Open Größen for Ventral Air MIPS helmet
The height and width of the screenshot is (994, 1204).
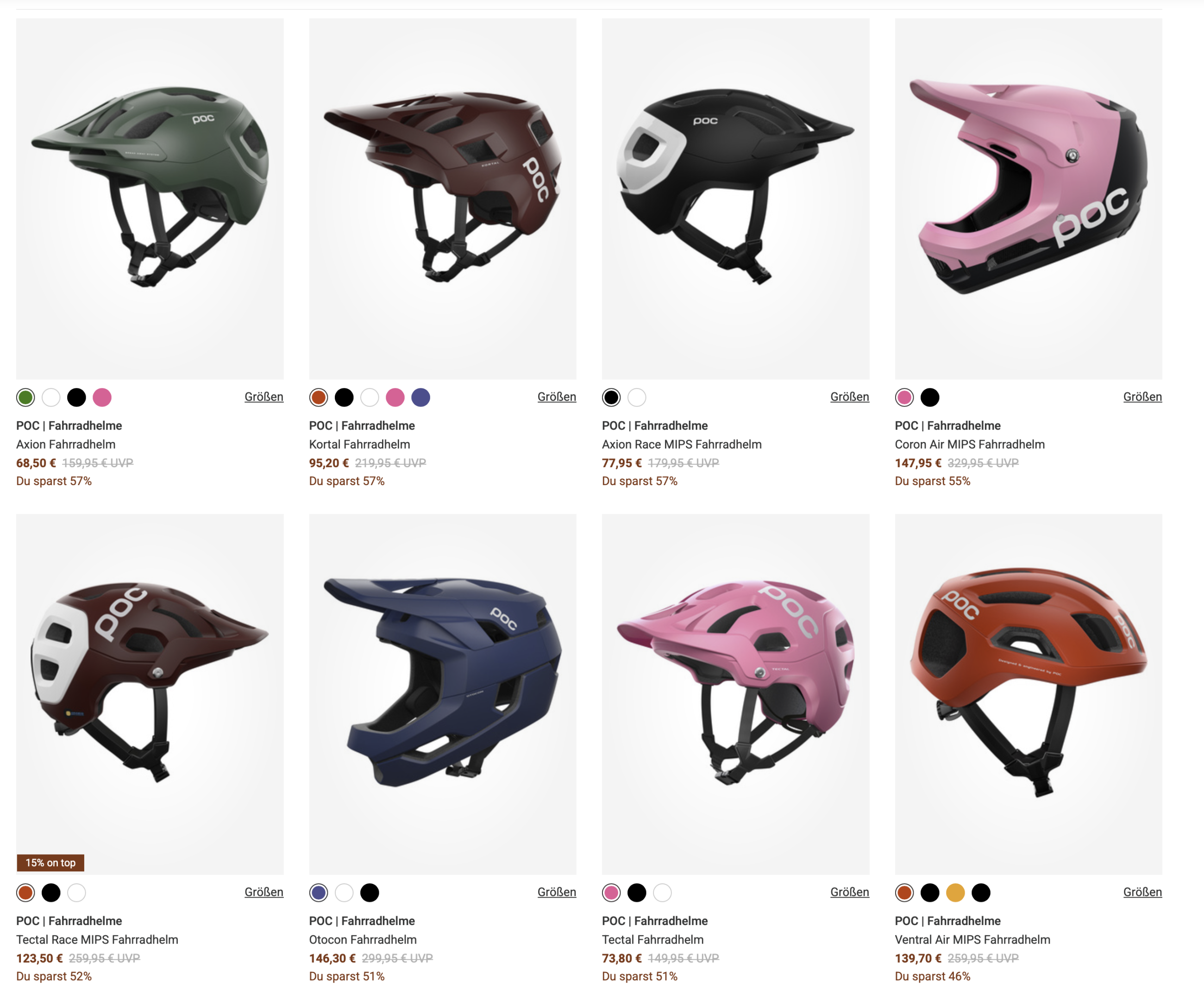1143,892
